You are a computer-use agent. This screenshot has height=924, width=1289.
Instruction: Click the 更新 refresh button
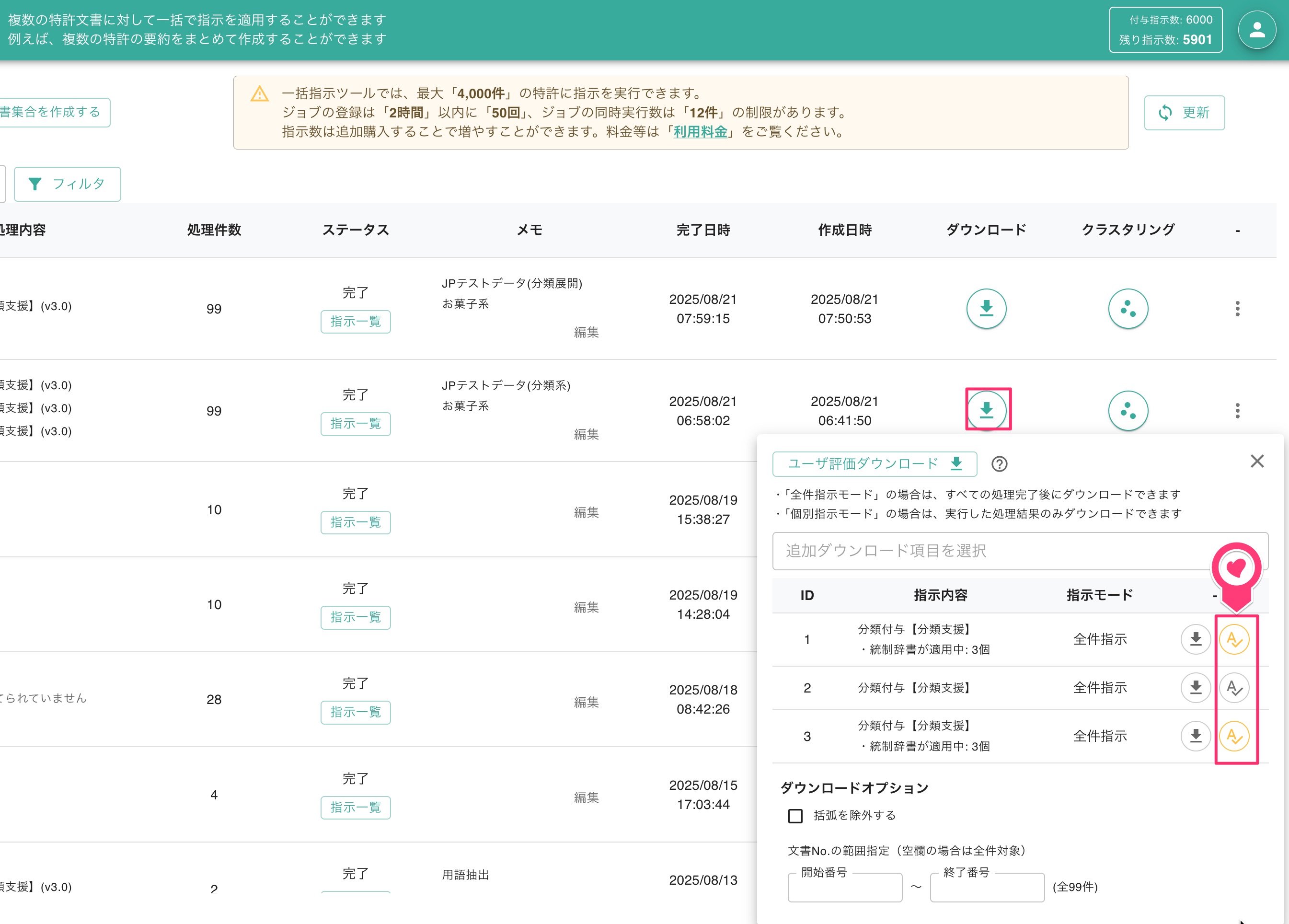1184,113
